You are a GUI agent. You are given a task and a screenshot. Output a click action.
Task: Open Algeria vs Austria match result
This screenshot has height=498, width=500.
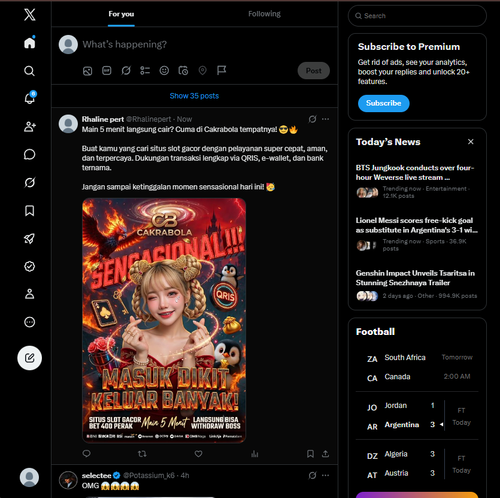417,463
